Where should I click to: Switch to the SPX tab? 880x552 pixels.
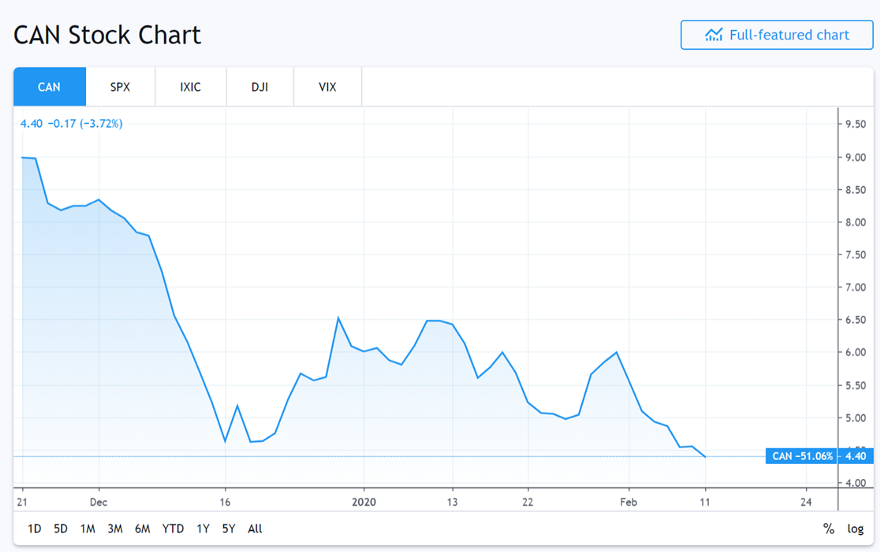point(120,87)
